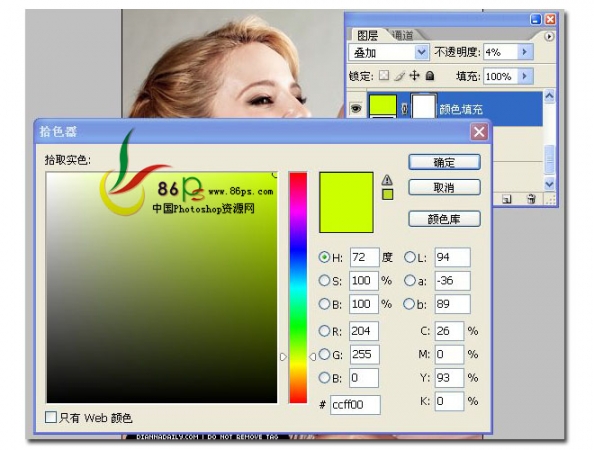The image size is (594, 450).
Task: Click the lock position move icon
Action: tap(414, 75)
